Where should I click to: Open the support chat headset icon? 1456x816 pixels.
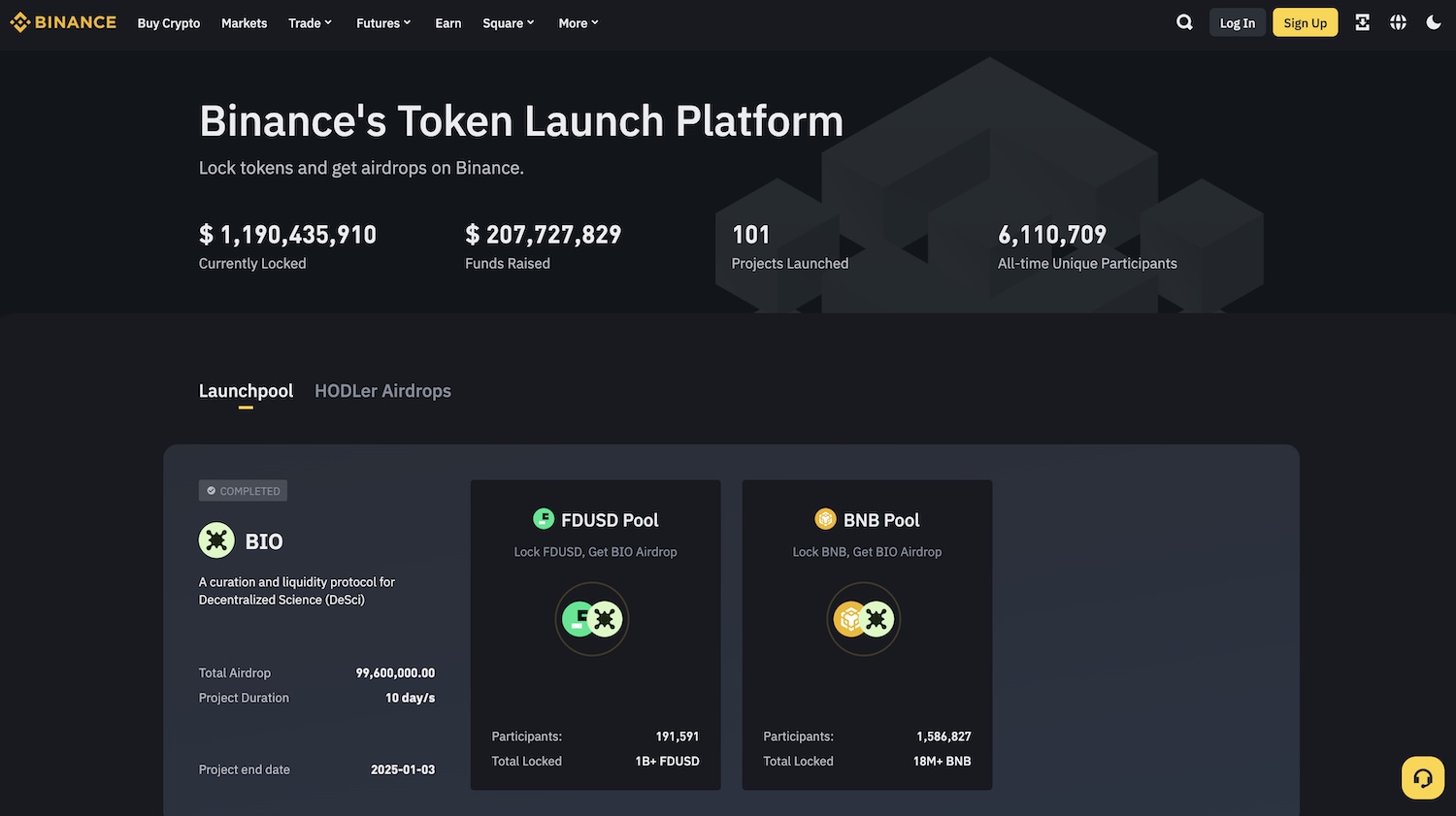[1422, 777]
